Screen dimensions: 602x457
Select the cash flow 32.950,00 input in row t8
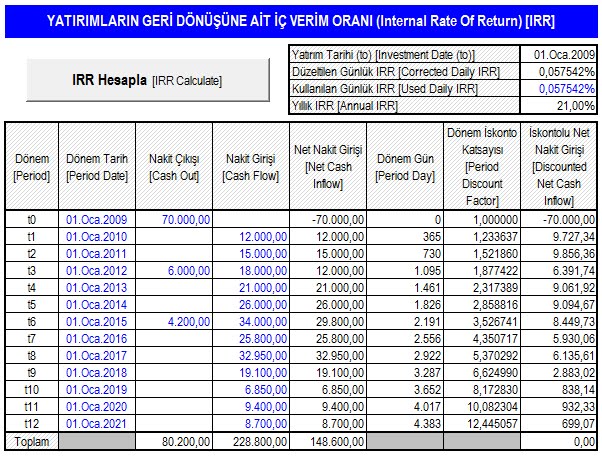[x=251, y=355]
